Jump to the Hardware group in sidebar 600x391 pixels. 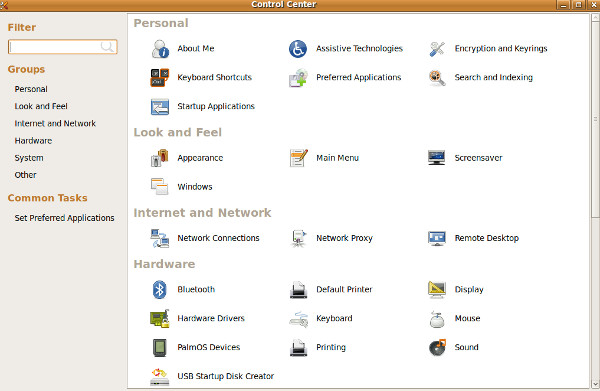coord(33,141)
